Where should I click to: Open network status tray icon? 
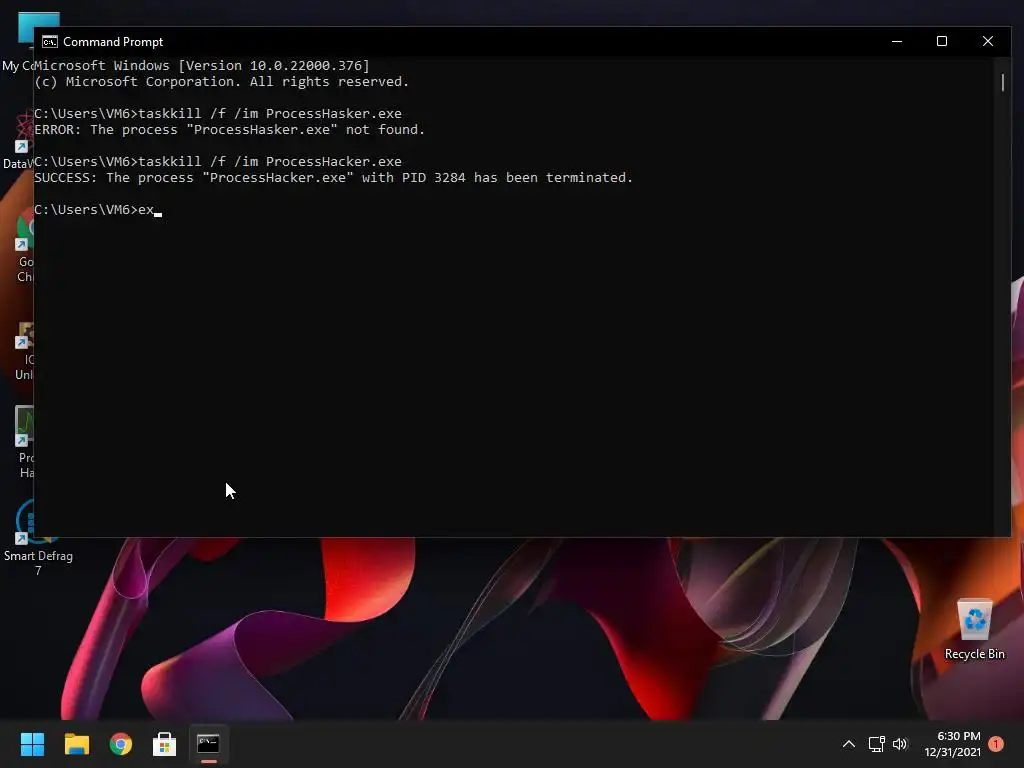click(876, 744)
